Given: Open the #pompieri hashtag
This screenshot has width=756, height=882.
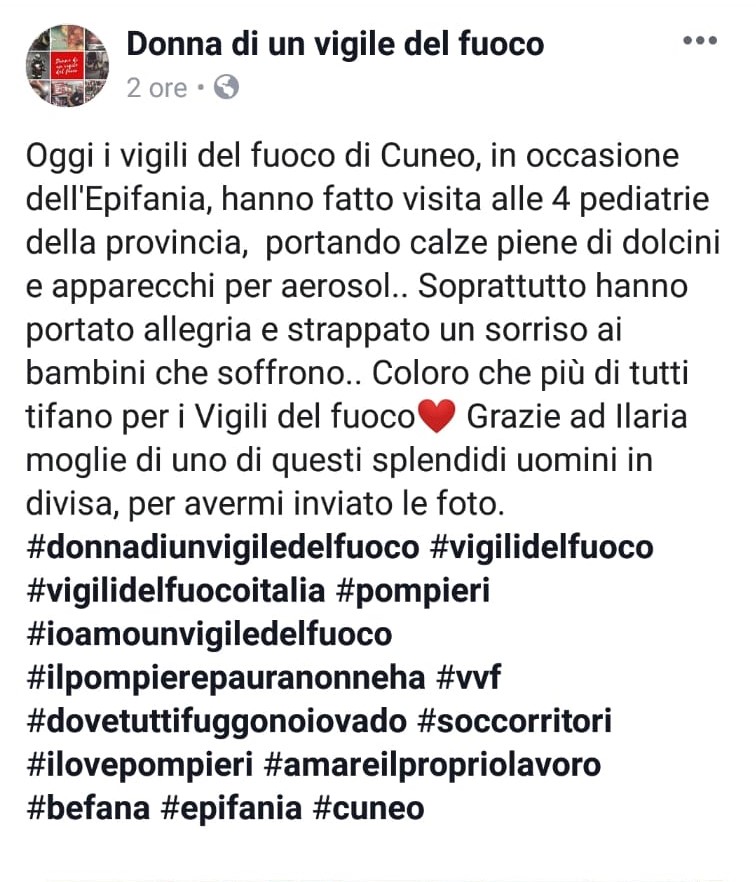Looking at the screenshot, I should [413, 592].
